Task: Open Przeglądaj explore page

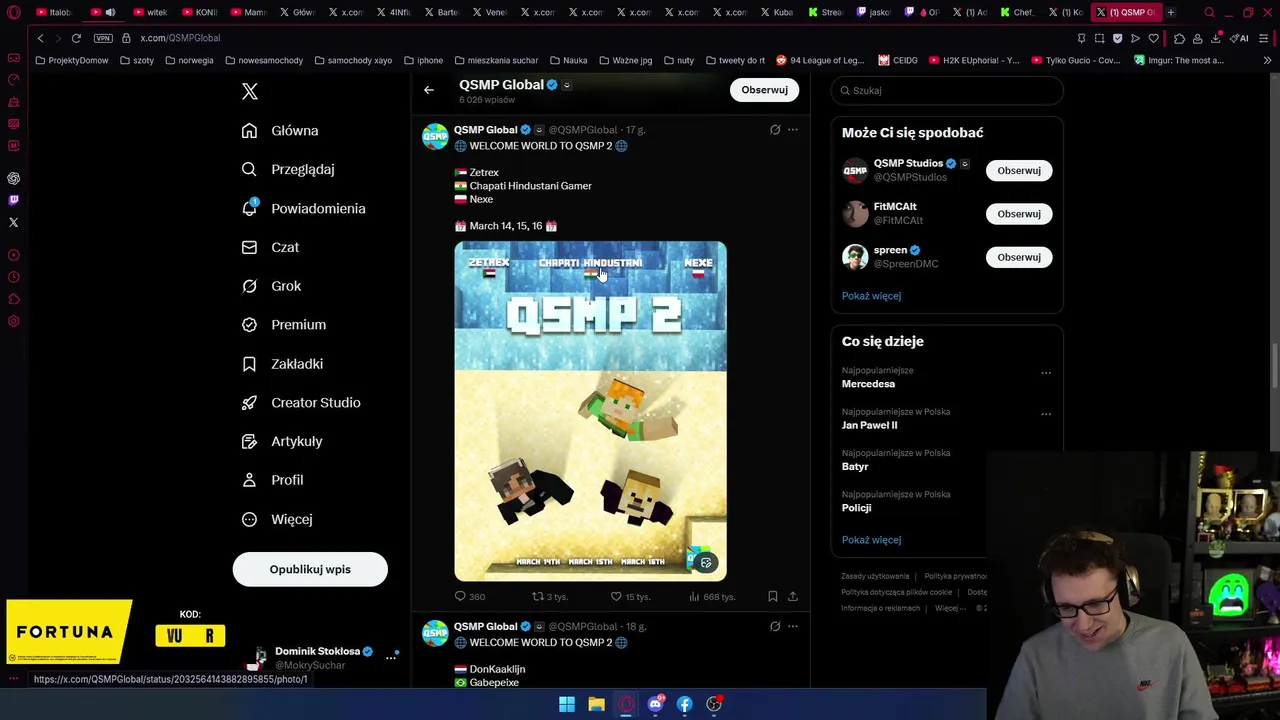Action: [x=289, y=170]
